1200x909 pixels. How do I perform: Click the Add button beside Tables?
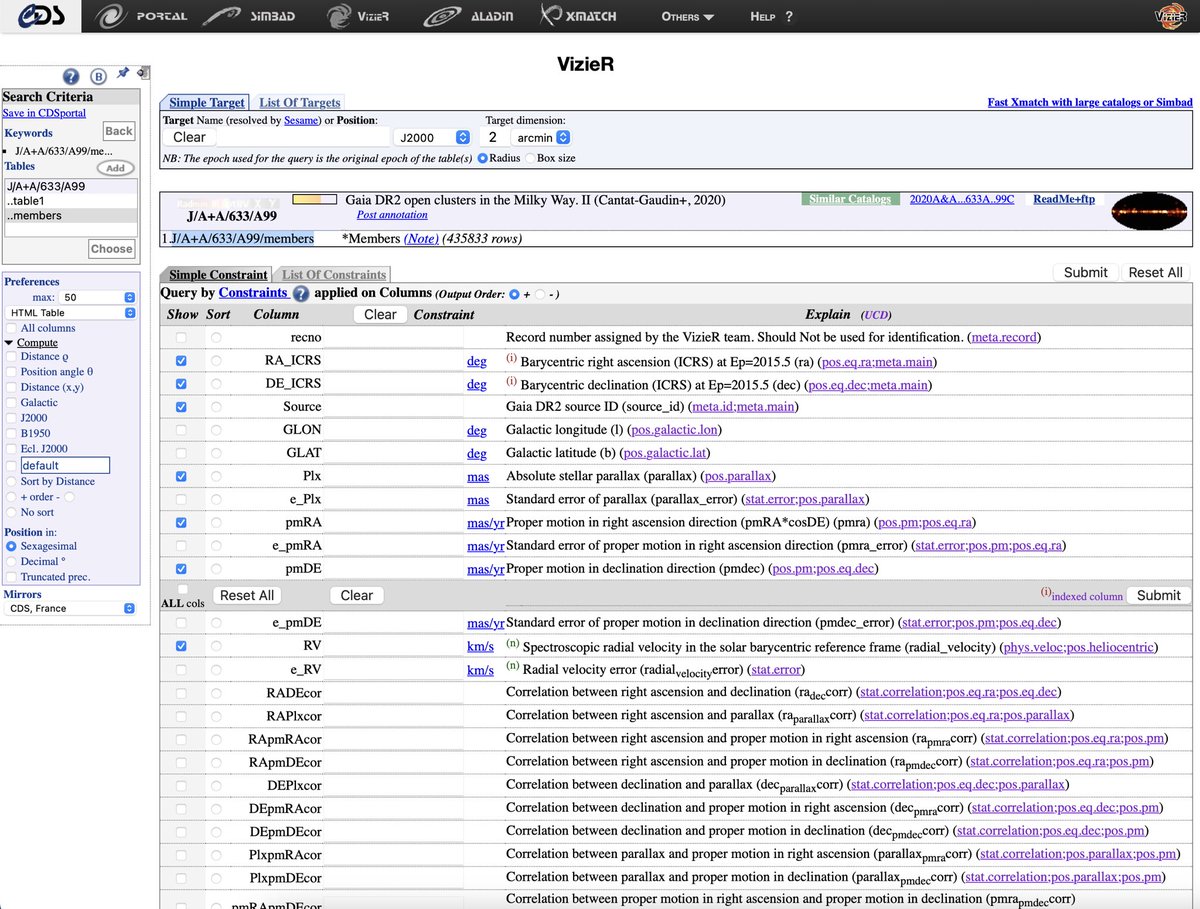tap(116, 168)
